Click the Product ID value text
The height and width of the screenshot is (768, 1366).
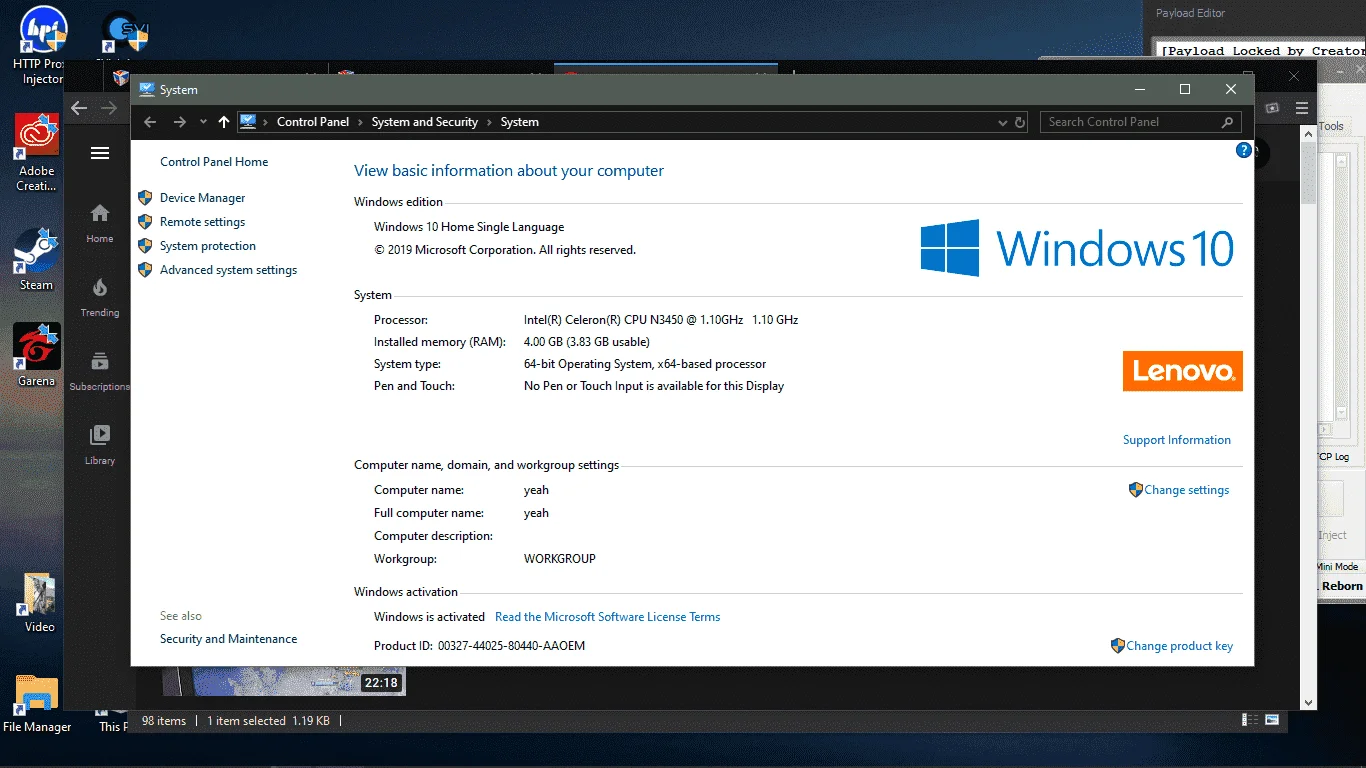511,646
